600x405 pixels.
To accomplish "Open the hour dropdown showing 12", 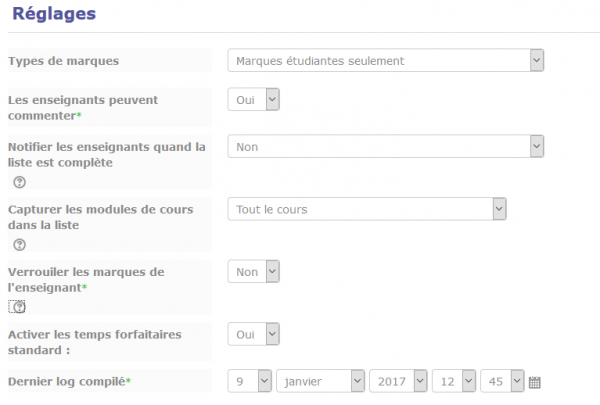I will tap(455, 381).
